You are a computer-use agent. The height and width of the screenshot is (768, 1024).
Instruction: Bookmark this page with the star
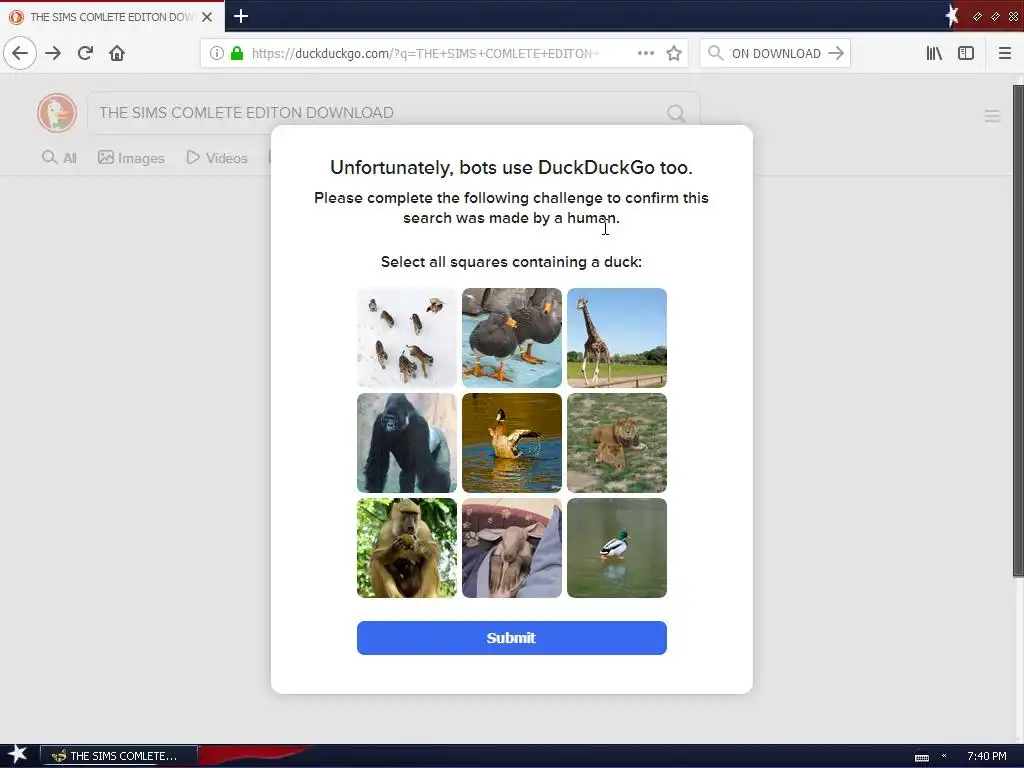[x=674, y=53]
